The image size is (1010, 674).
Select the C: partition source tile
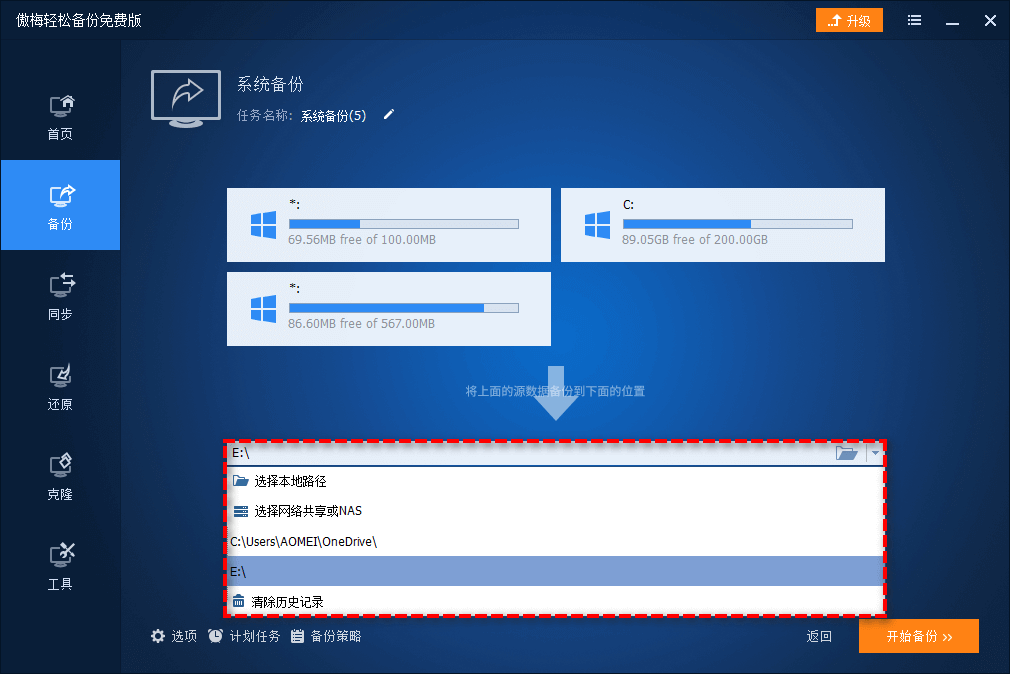click(x=722, y=225)
